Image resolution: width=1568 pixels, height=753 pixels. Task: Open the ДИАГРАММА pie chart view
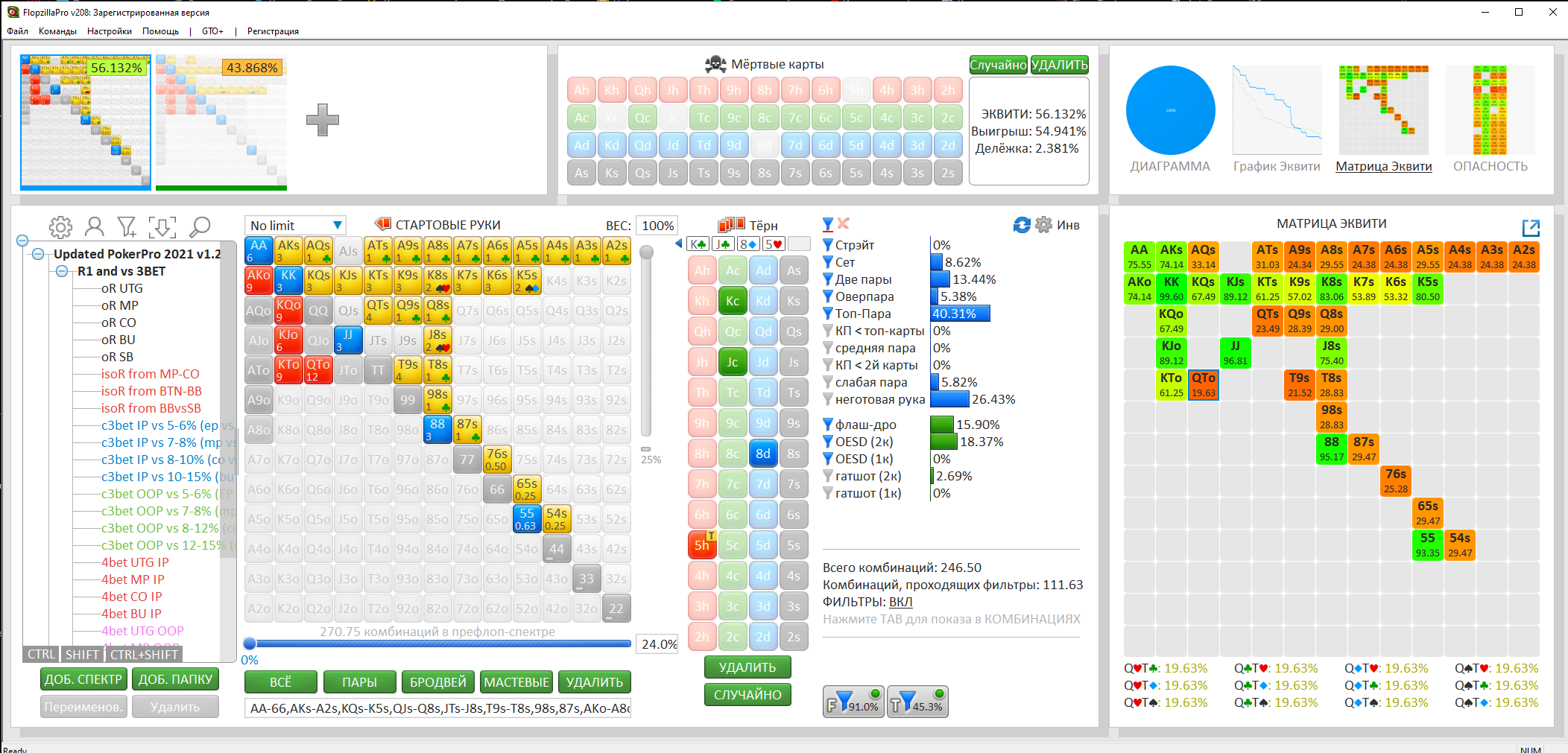(1170, 119)
